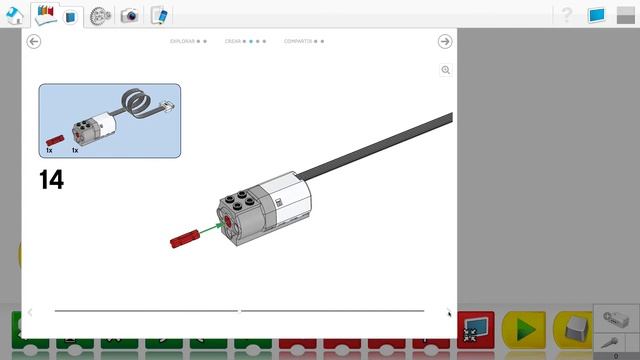The image size is (640, 360).
Task: Select the step 14 parts list thumbnail
Action: (110, 121)
